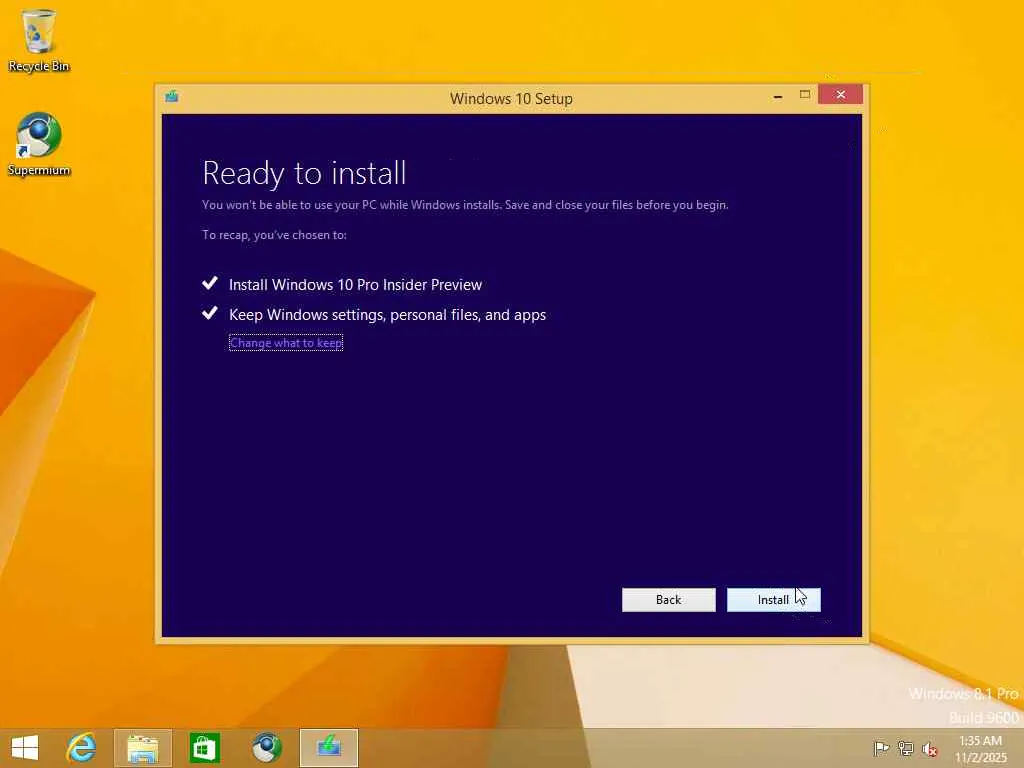Click the checkmark beside Install Windows 10 Pro
Screen dimensions: 1024x768
(x=210, y=283)
